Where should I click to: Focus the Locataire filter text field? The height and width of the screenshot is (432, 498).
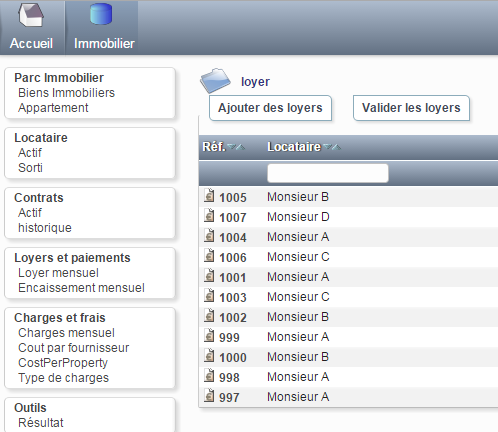328,173
